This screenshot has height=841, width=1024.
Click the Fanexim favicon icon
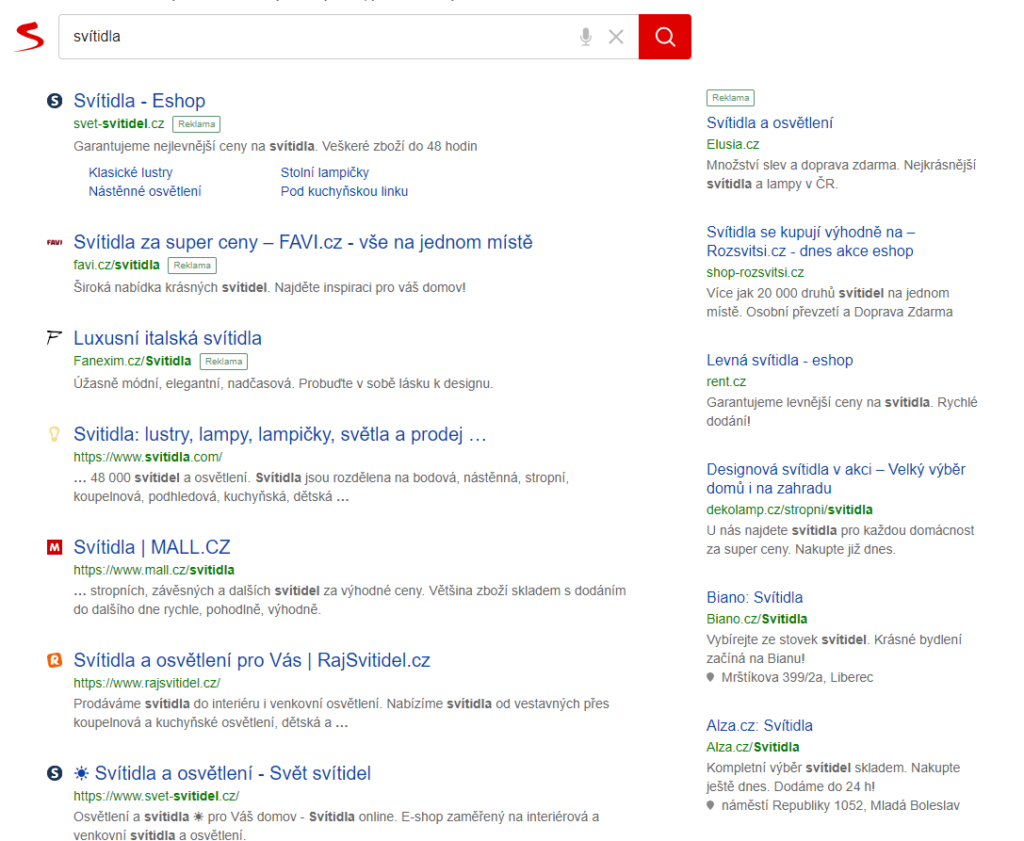[54, 338]
